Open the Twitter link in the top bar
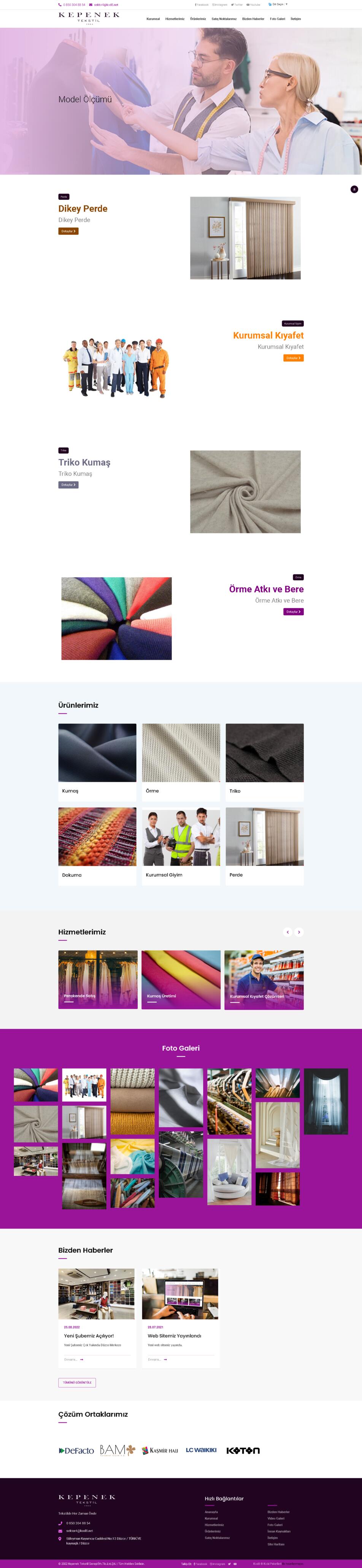This screenshot has height=1568, width=362. 237,4
